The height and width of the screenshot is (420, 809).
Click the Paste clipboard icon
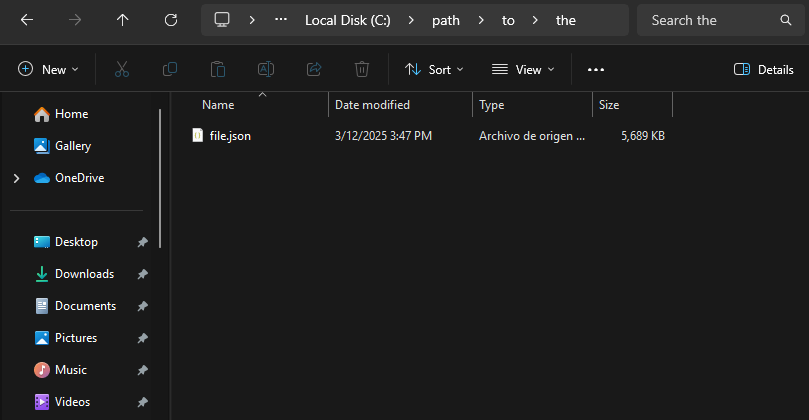218,69
